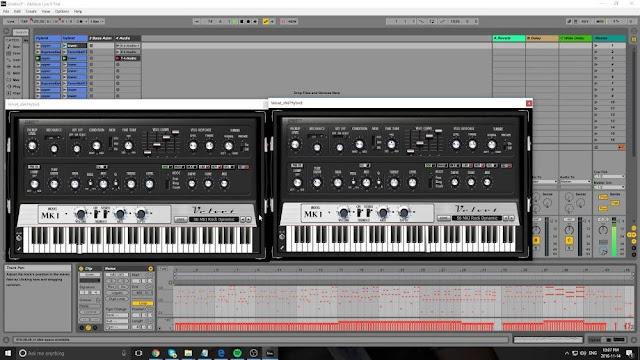Click the A Reverb return track header
640x360 pixels.
pyautogui.click(x=509, y=38)
